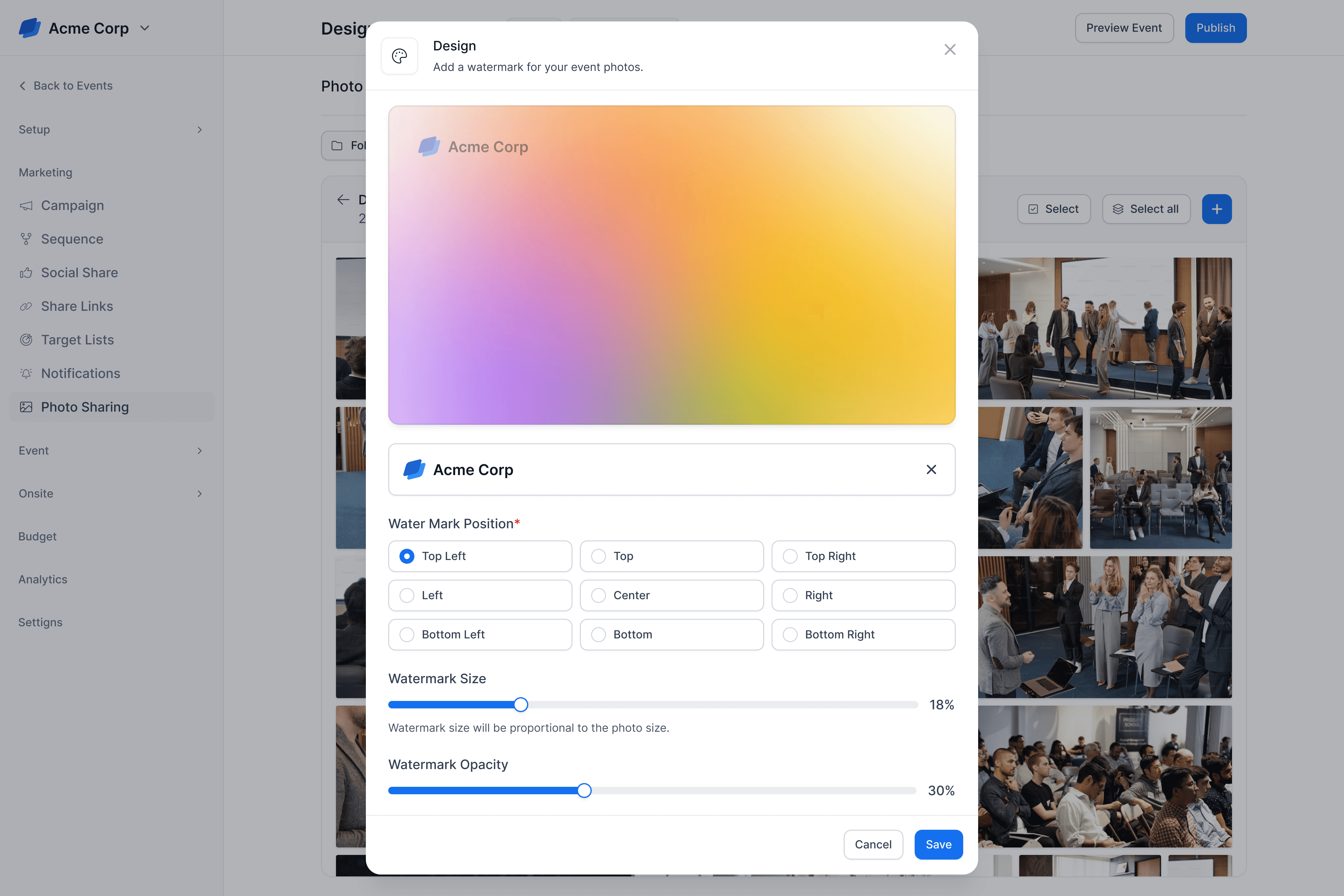Click the Social Share thumbs-up icon
This screenshot has height=896, width=1344.
coord(26,273)
